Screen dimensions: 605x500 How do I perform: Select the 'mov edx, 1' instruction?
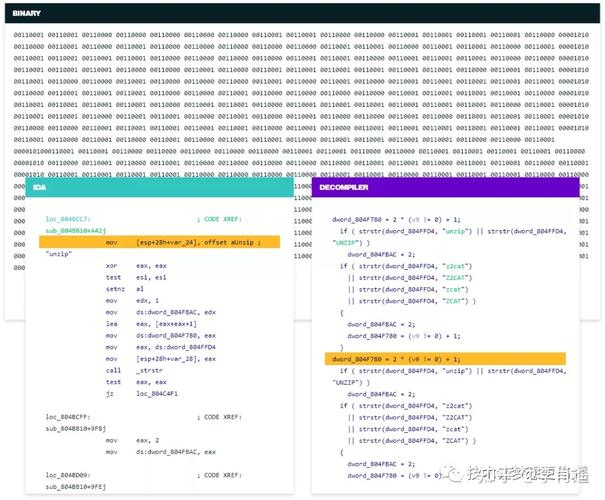pyautogui.click(x=132, y=301)
